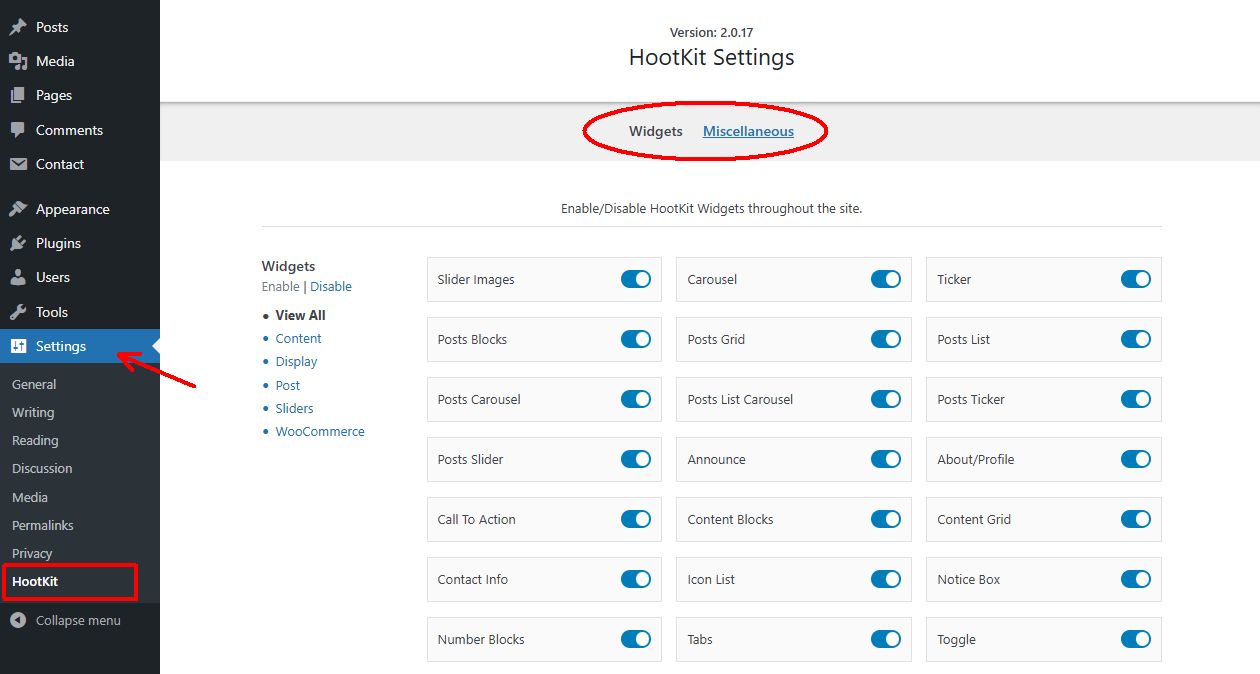1260x674 pixels.
Task: Filter widgets by Sliders
Action: pyautogui.click(x=295, y=408)
